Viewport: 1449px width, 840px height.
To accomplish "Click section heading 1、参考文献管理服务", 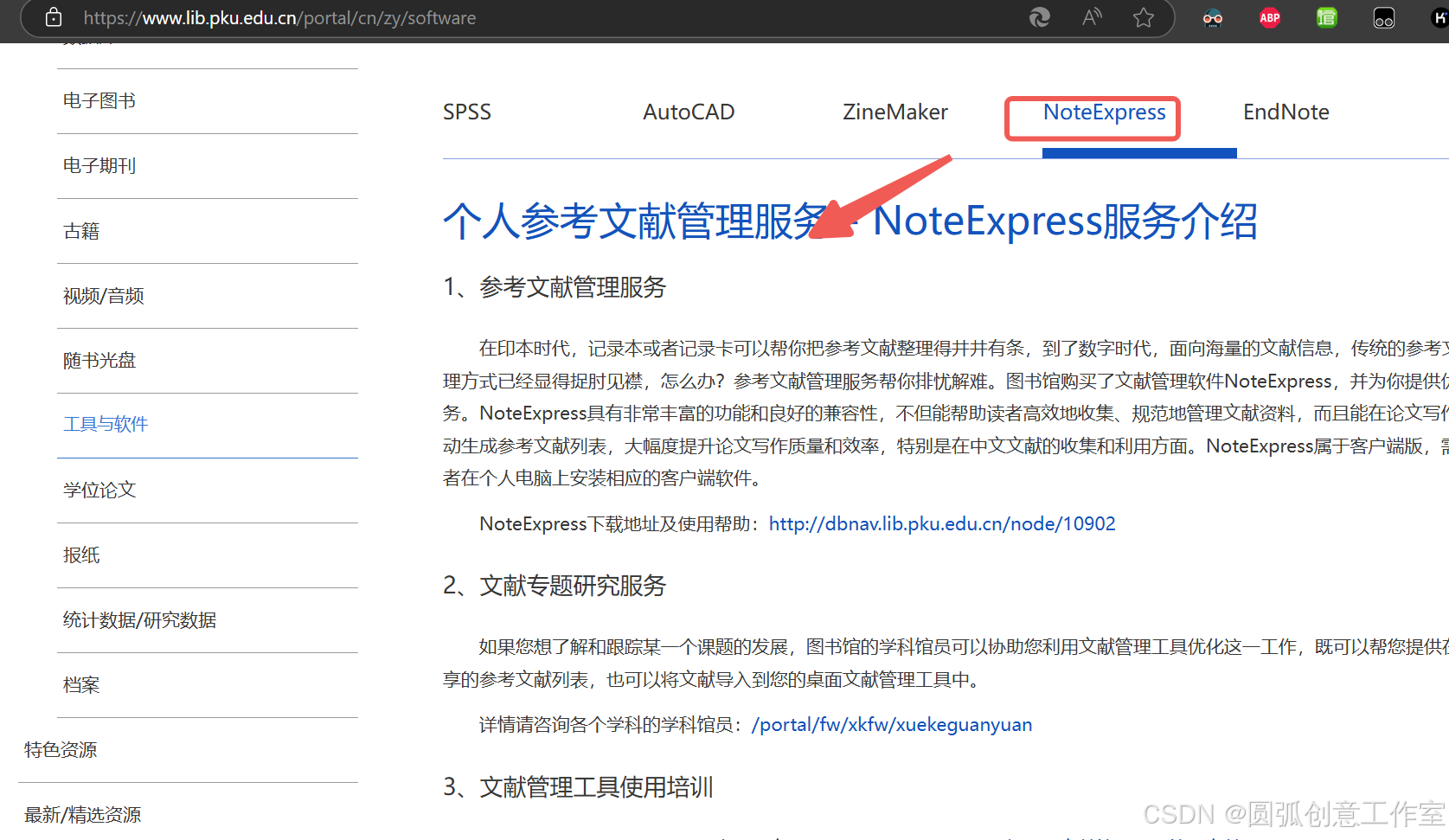I will [x=555, y=287].
